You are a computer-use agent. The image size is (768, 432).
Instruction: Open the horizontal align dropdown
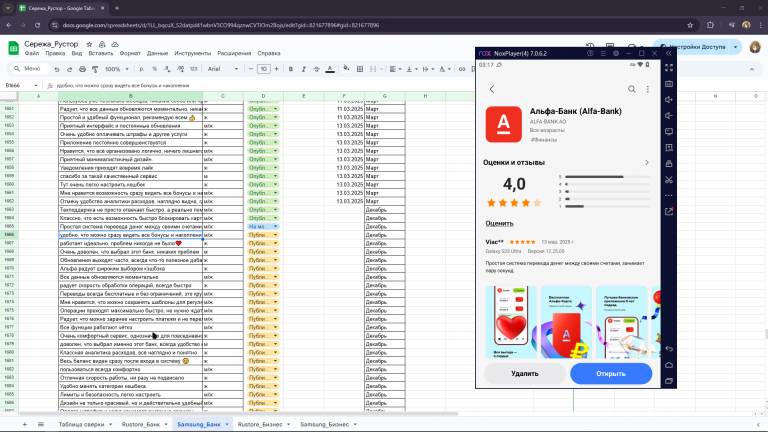(395, 69)
